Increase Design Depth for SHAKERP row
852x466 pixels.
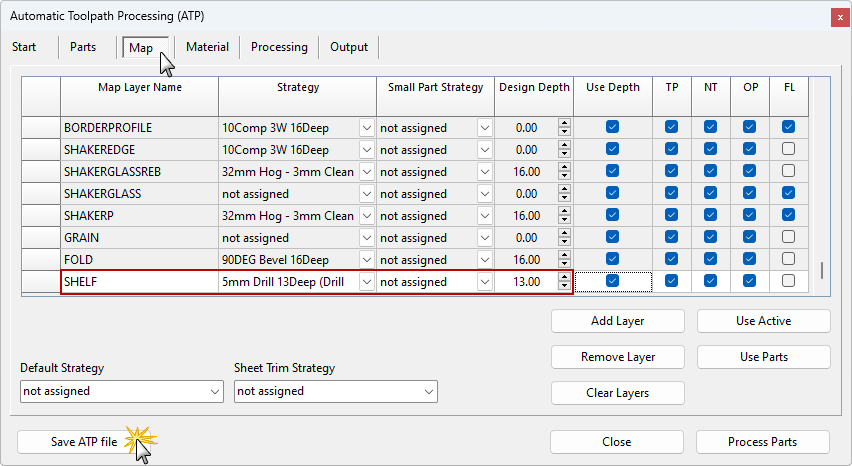564,211
